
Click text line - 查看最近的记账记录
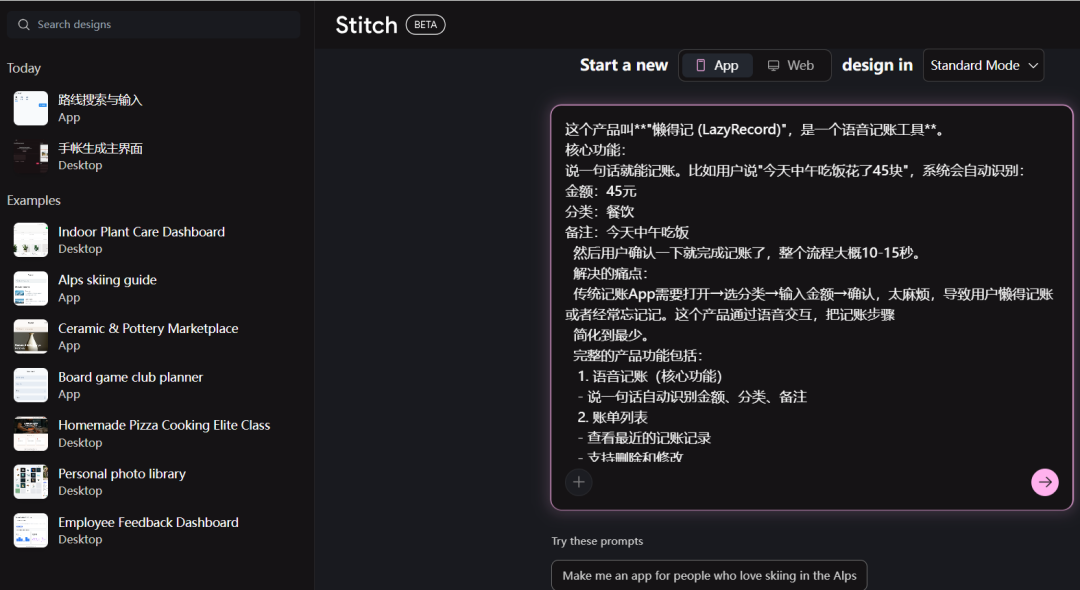pyautogui.click(x=644, y=438)
